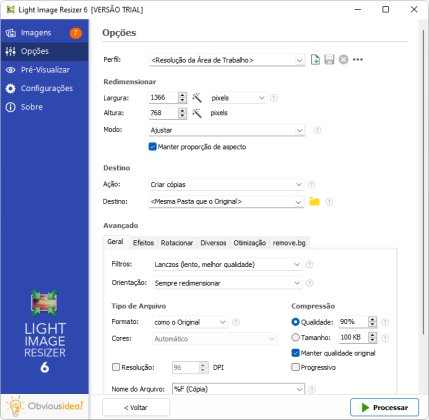
Task: Open the Ação dropdown showing Criar cópias
Action: pyautogui.click(x=226, y=184)
